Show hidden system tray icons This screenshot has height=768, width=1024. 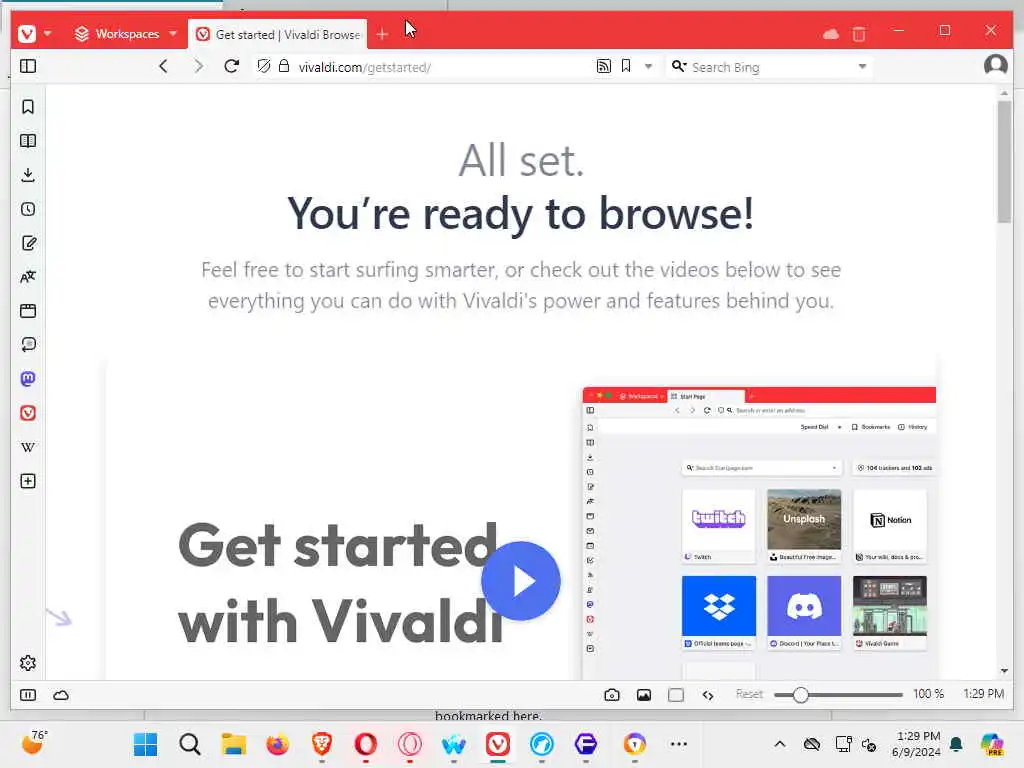pyautogui.click(x=780, y=744)
